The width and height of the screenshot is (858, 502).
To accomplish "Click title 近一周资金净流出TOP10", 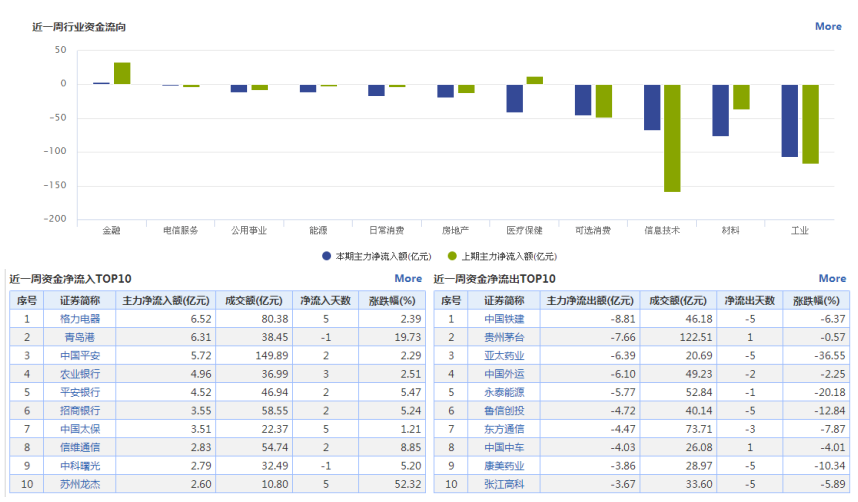I will click(495, 279).
